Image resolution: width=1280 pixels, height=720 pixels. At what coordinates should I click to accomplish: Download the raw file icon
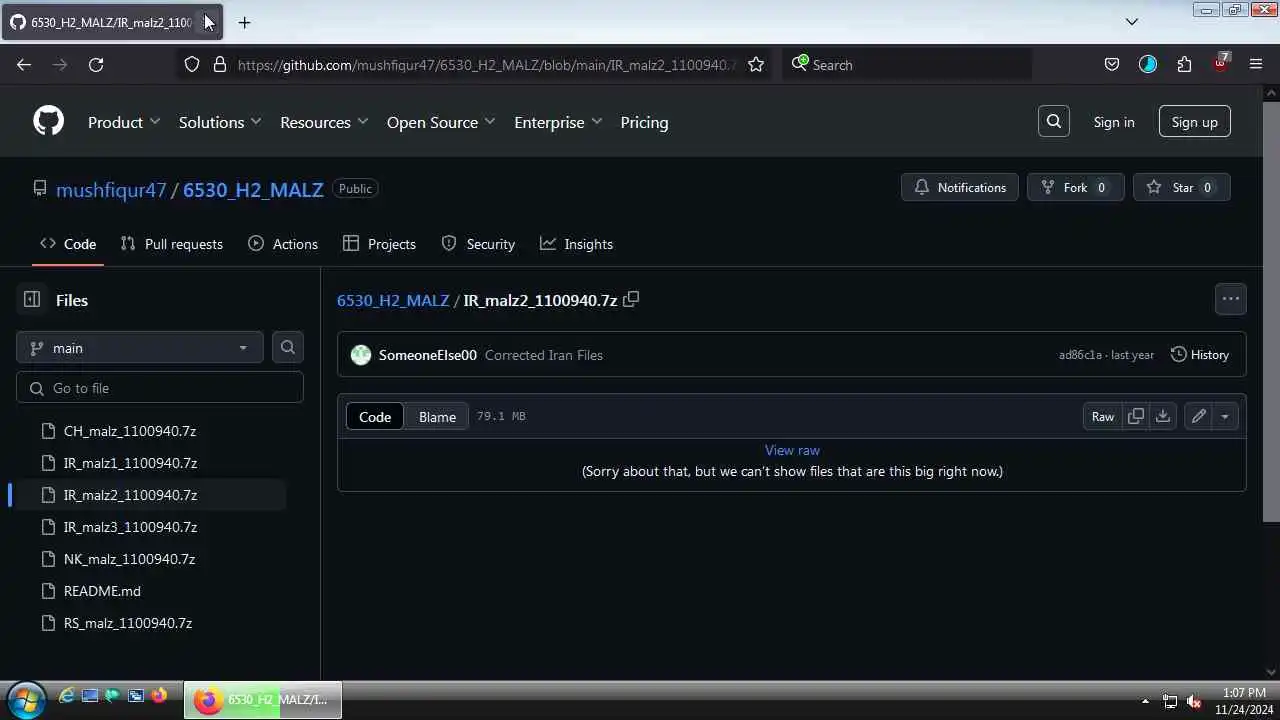[1163, 416]
